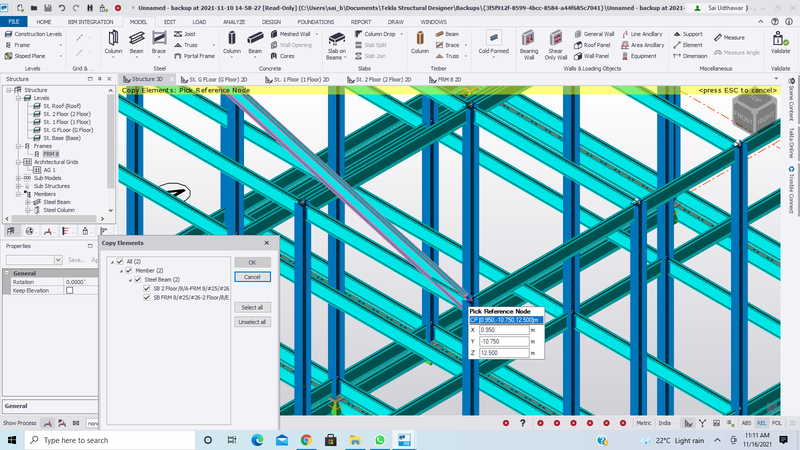The width and height of the screenshot is (800, 450).
Task: Open the ANALYZE ribbon tab
Action: tap(234, 22)
